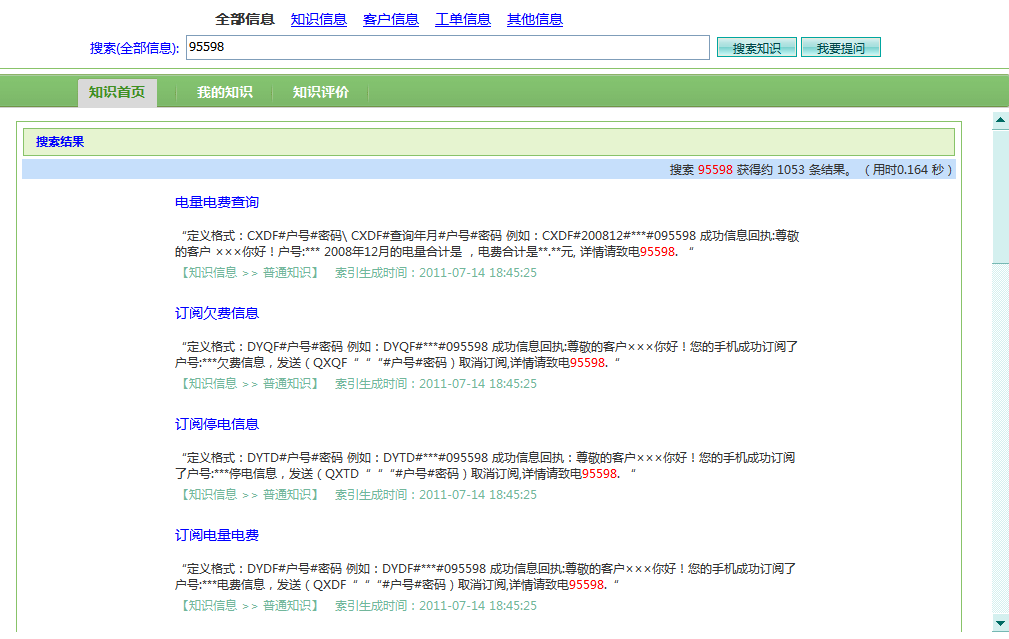
Task: Open the 订阅停电信息 search result
Action: point(217,424)
